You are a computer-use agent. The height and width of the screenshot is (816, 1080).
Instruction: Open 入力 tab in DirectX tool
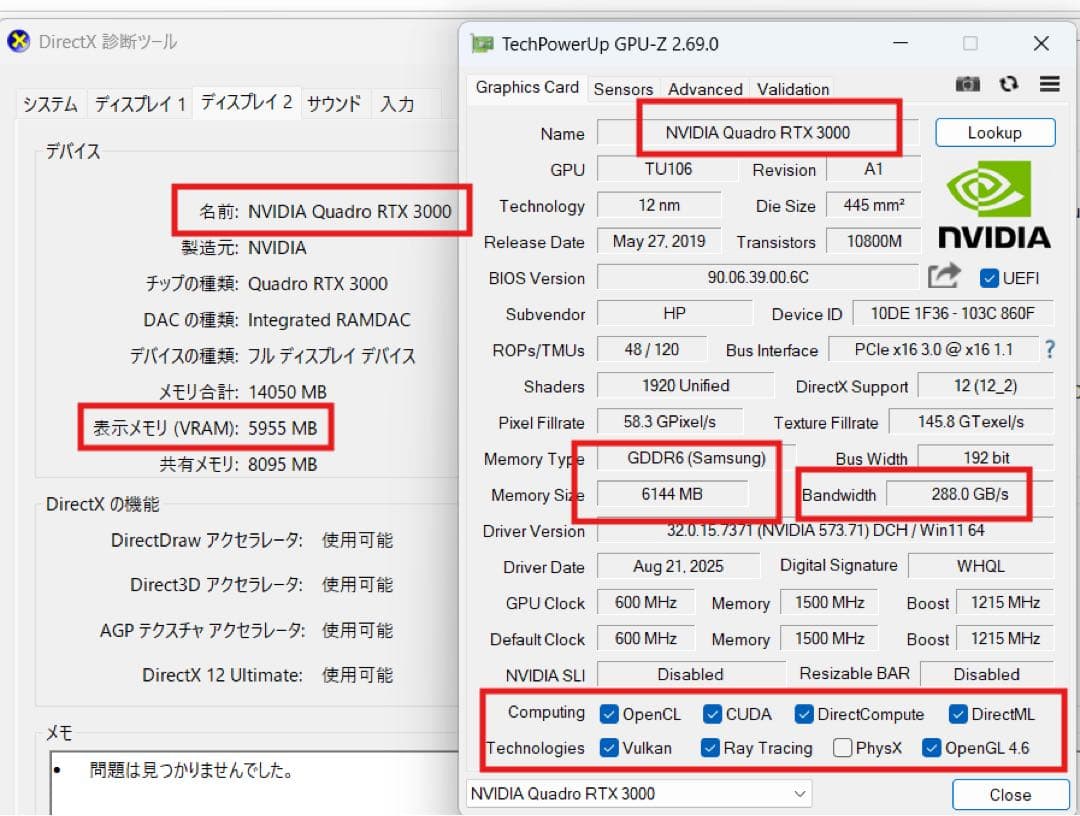(x=397, y=104)
